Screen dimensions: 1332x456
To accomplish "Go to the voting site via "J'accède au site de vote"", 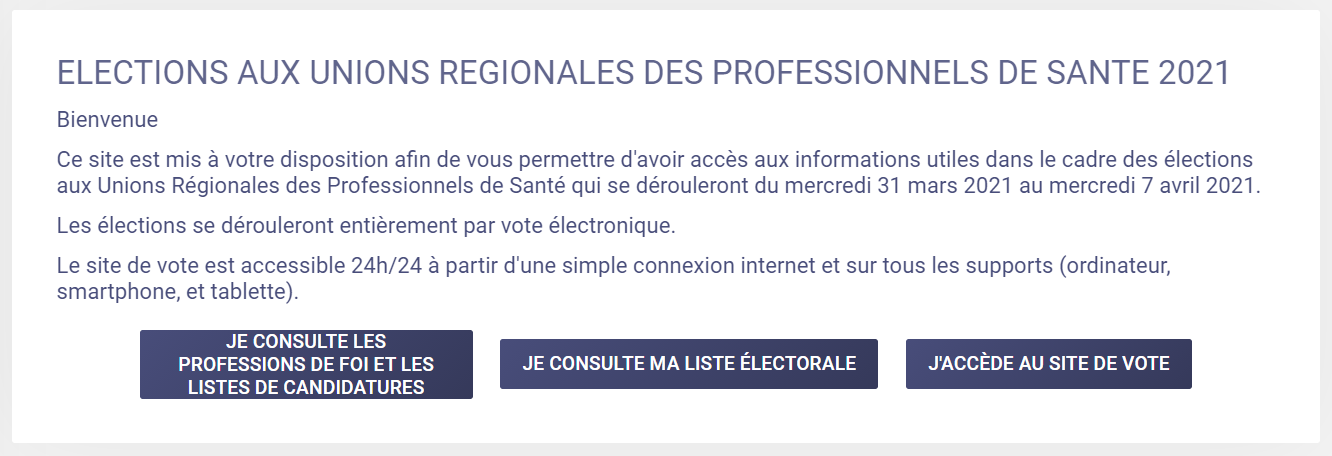I will [1048, 364].
